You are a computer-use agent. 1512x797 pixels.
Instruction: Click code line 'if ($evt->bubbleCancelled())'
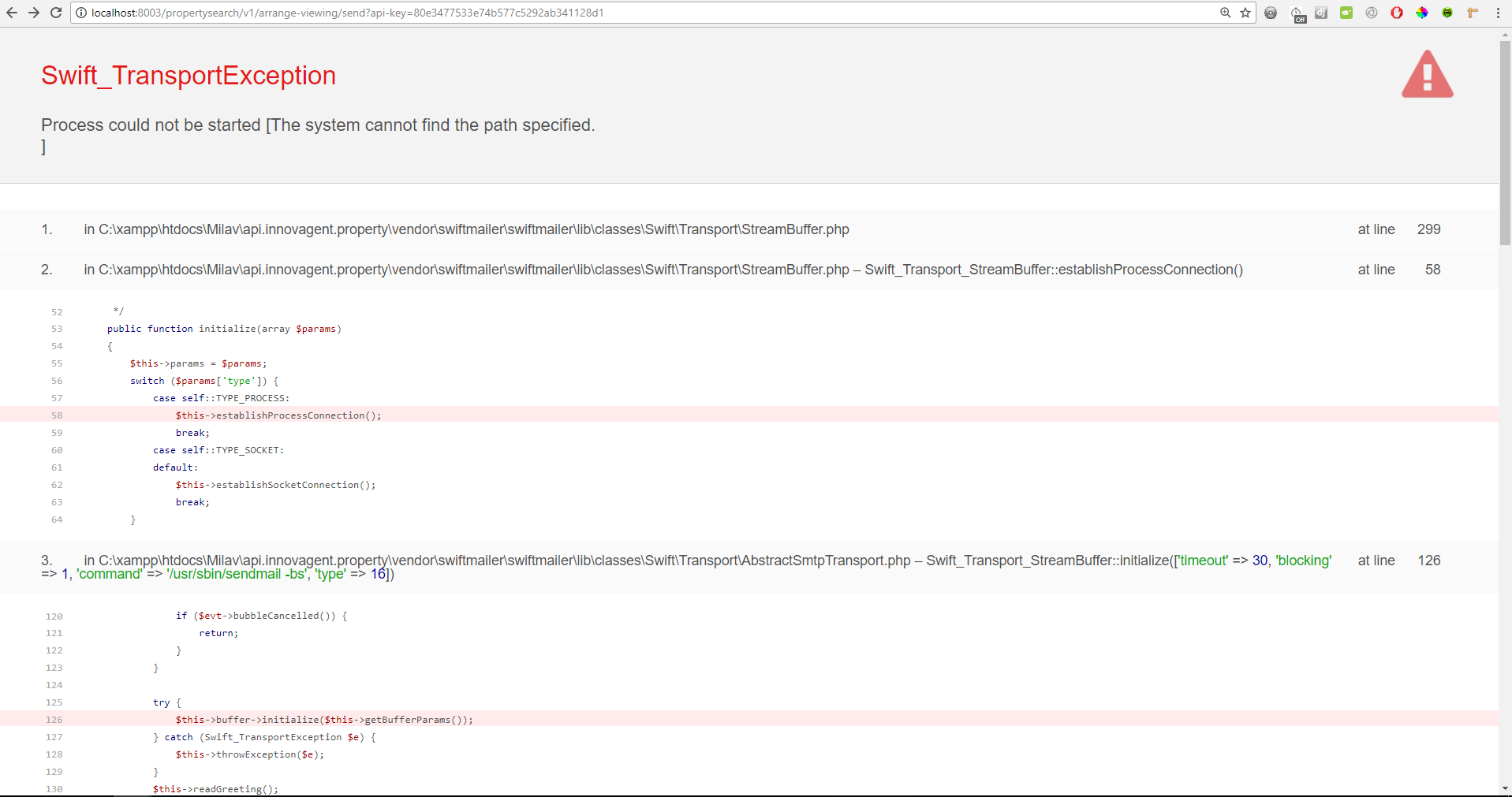(262, 616)
